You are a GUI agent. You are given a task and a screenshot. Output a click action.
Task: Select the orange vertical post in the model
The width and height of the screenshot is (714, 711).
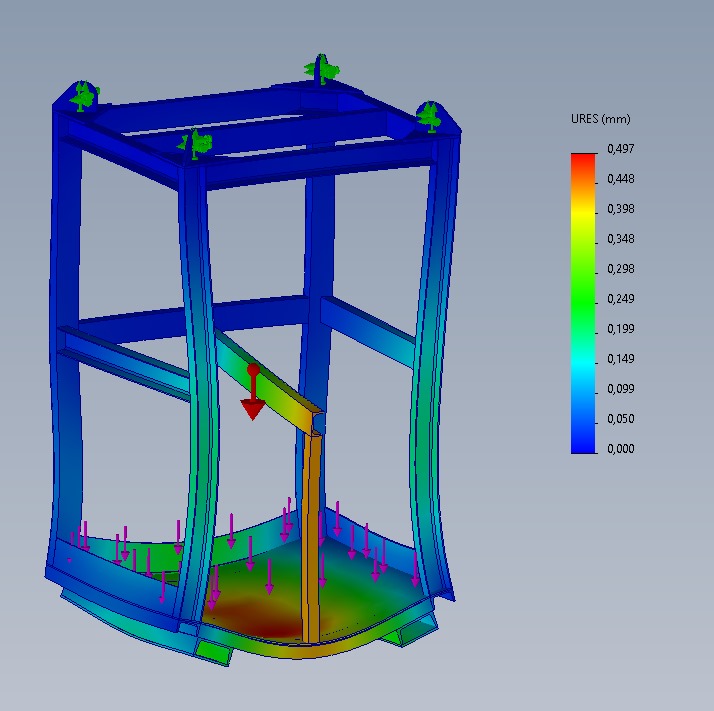[313, 530]
